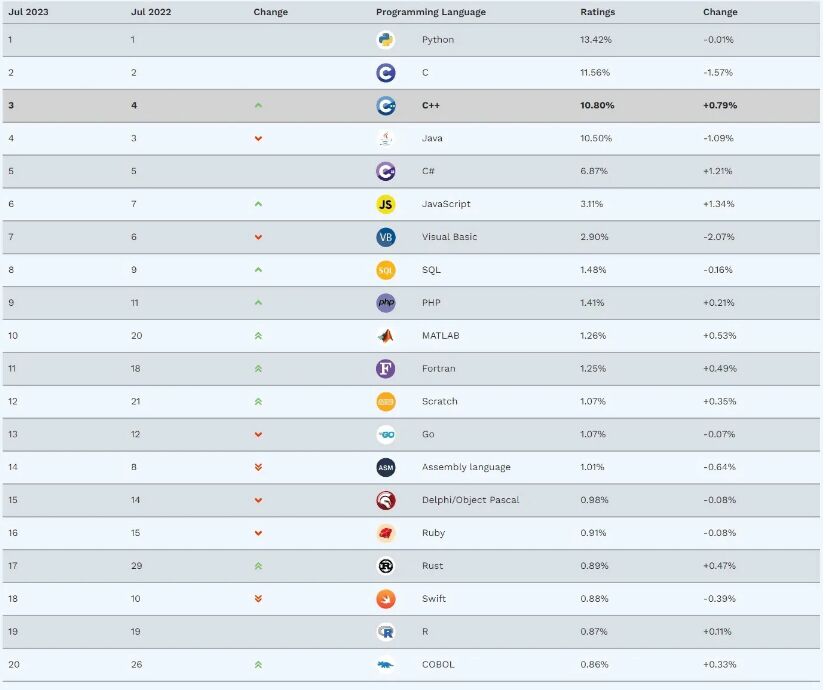Click the Rust gear logo icon

385,566
